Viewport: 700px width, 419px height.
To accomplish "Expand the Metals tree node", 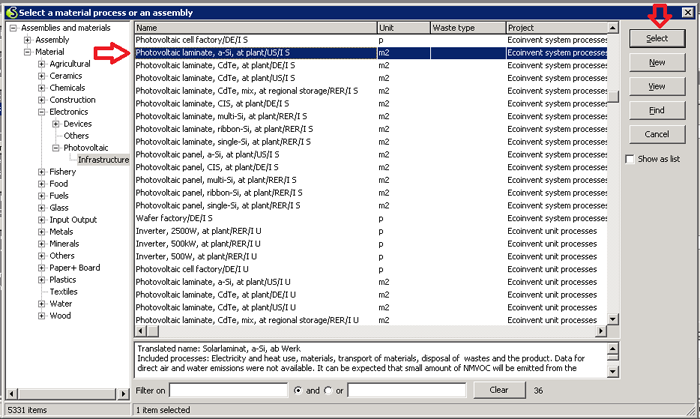I will (42, 232).
